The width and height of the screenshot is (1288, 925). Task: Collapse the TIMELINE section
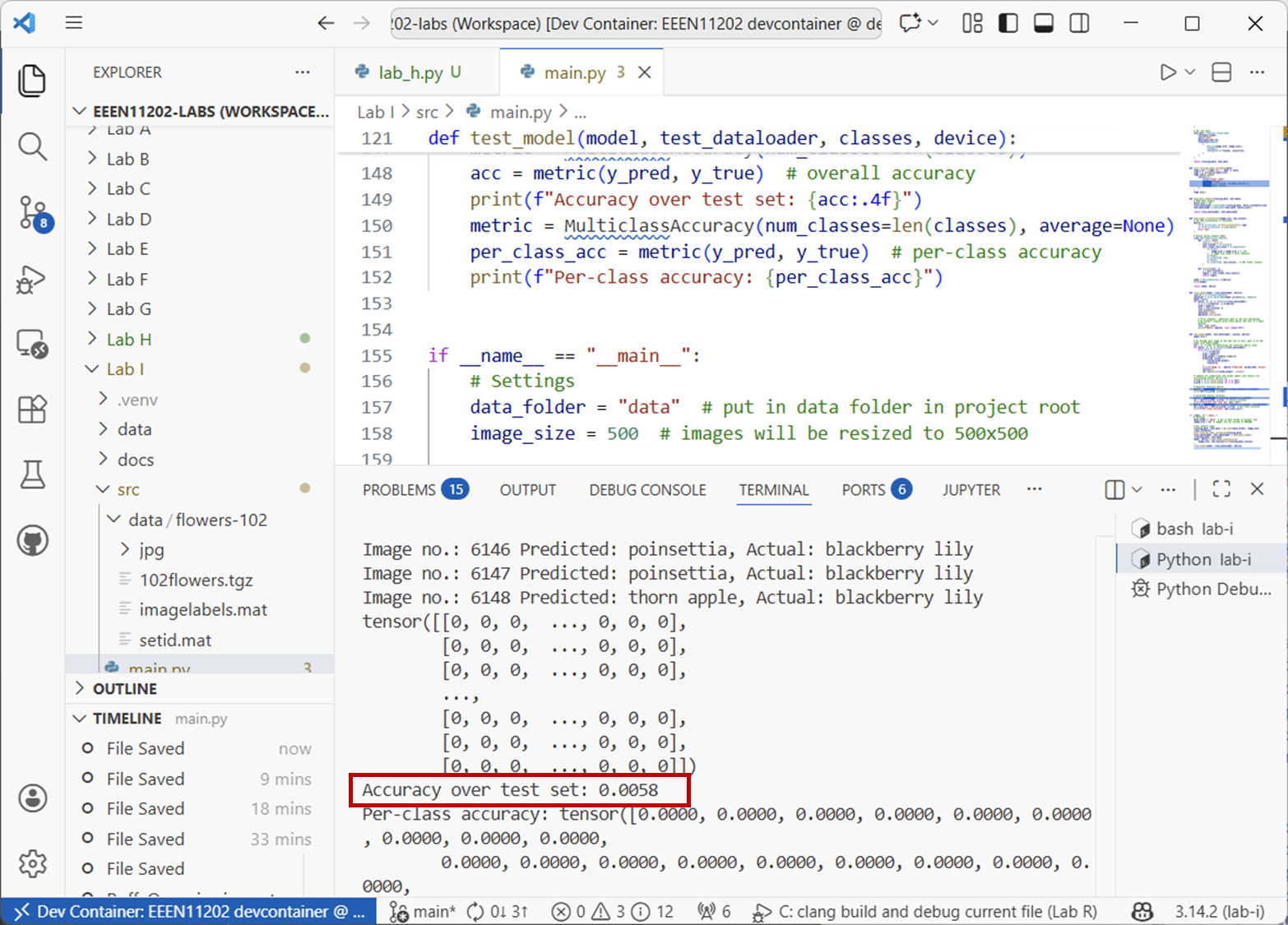coord(127,719)
